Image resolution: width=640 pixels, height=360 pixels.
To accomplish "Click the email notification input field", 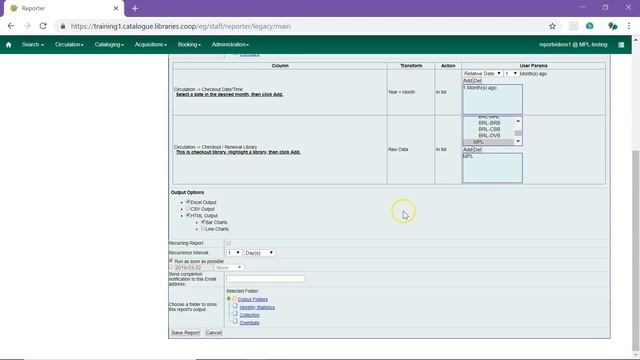I will point(265,279).
